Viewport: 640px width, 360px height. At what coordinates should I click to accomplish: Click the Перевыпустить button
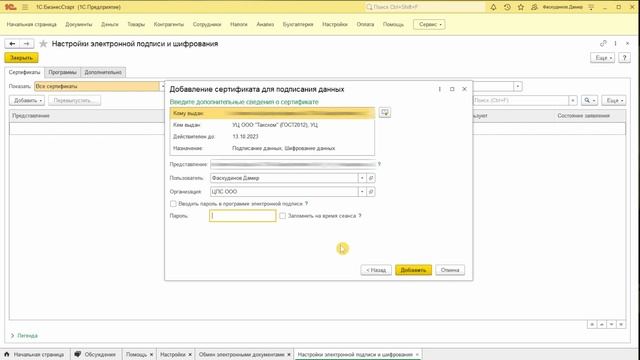74,100
